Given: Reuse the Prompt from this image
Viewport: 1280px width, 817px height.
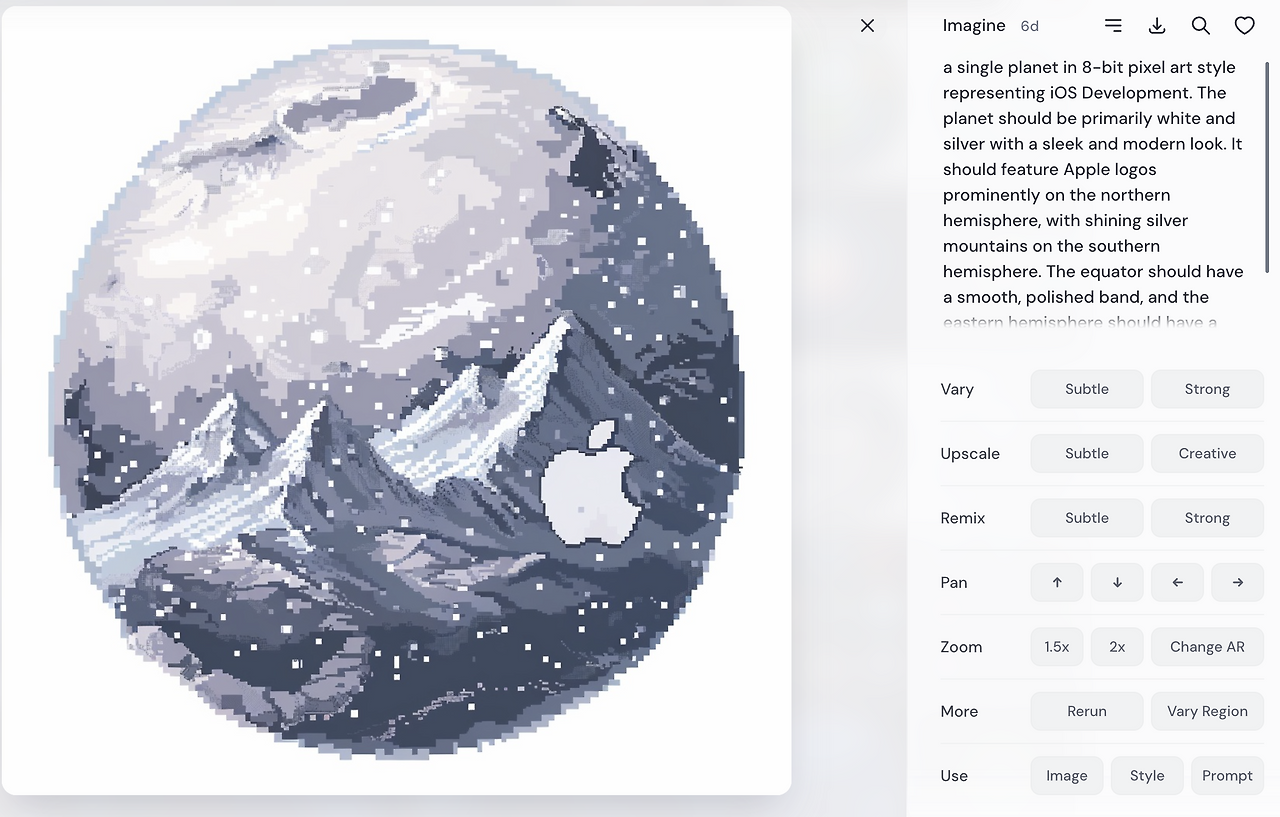Looking at the screenshot, I should pos(1227,776).
